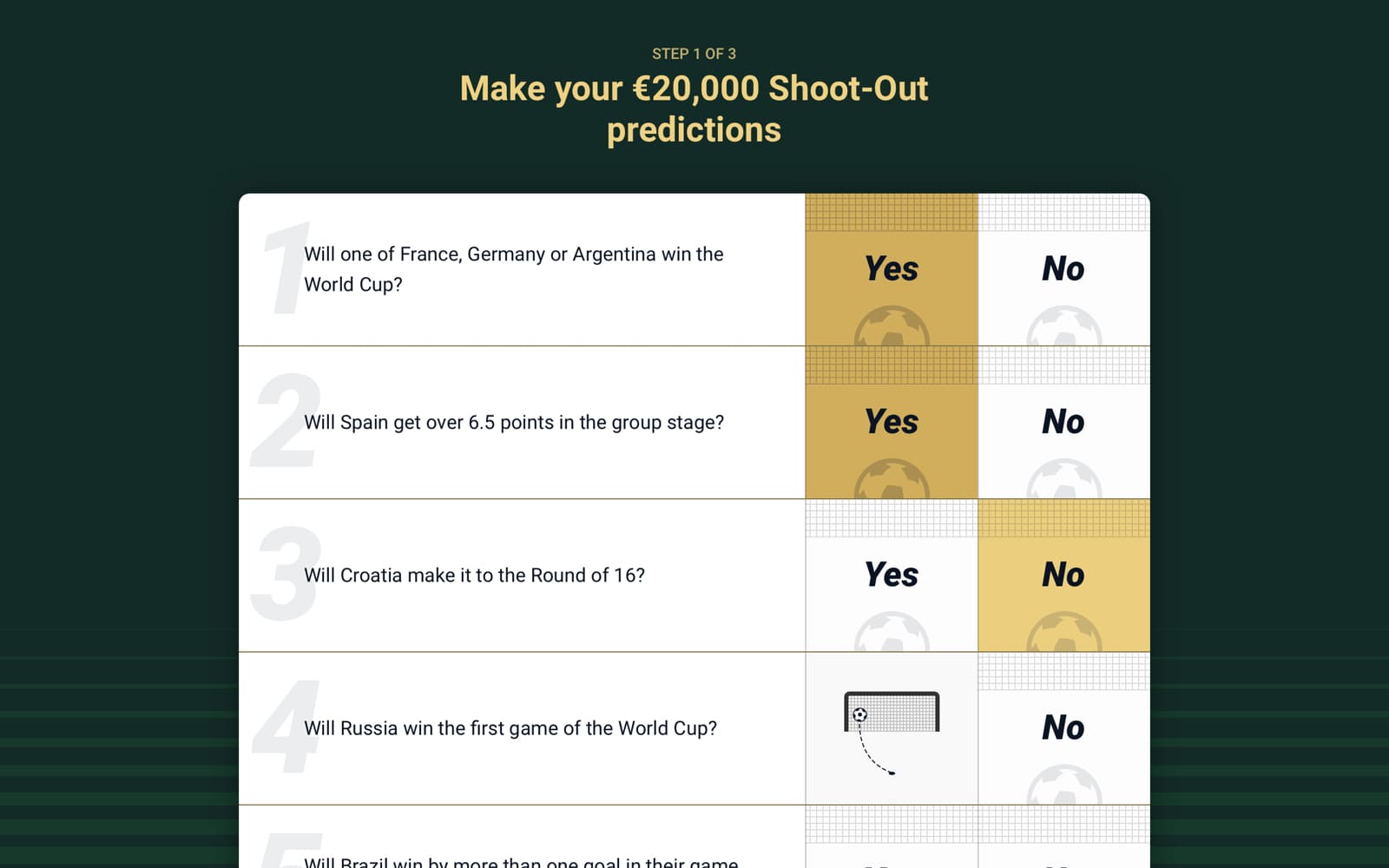Click the soccer ball under Spain question No
The image size is (1389, 868).
pyautogui.click(x=1064, y=480)
